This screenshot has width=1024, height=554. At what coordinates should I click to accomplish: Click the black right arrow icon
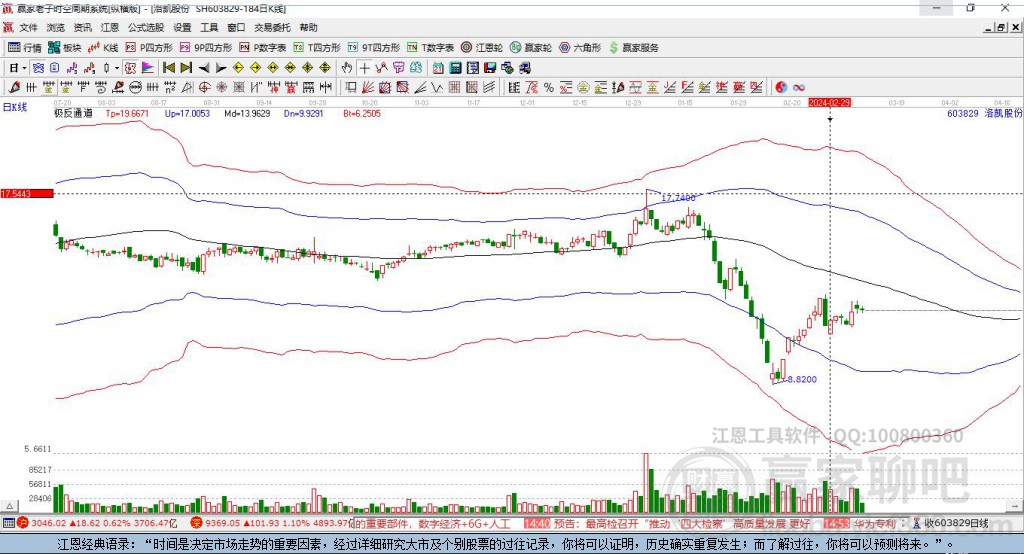221,68
